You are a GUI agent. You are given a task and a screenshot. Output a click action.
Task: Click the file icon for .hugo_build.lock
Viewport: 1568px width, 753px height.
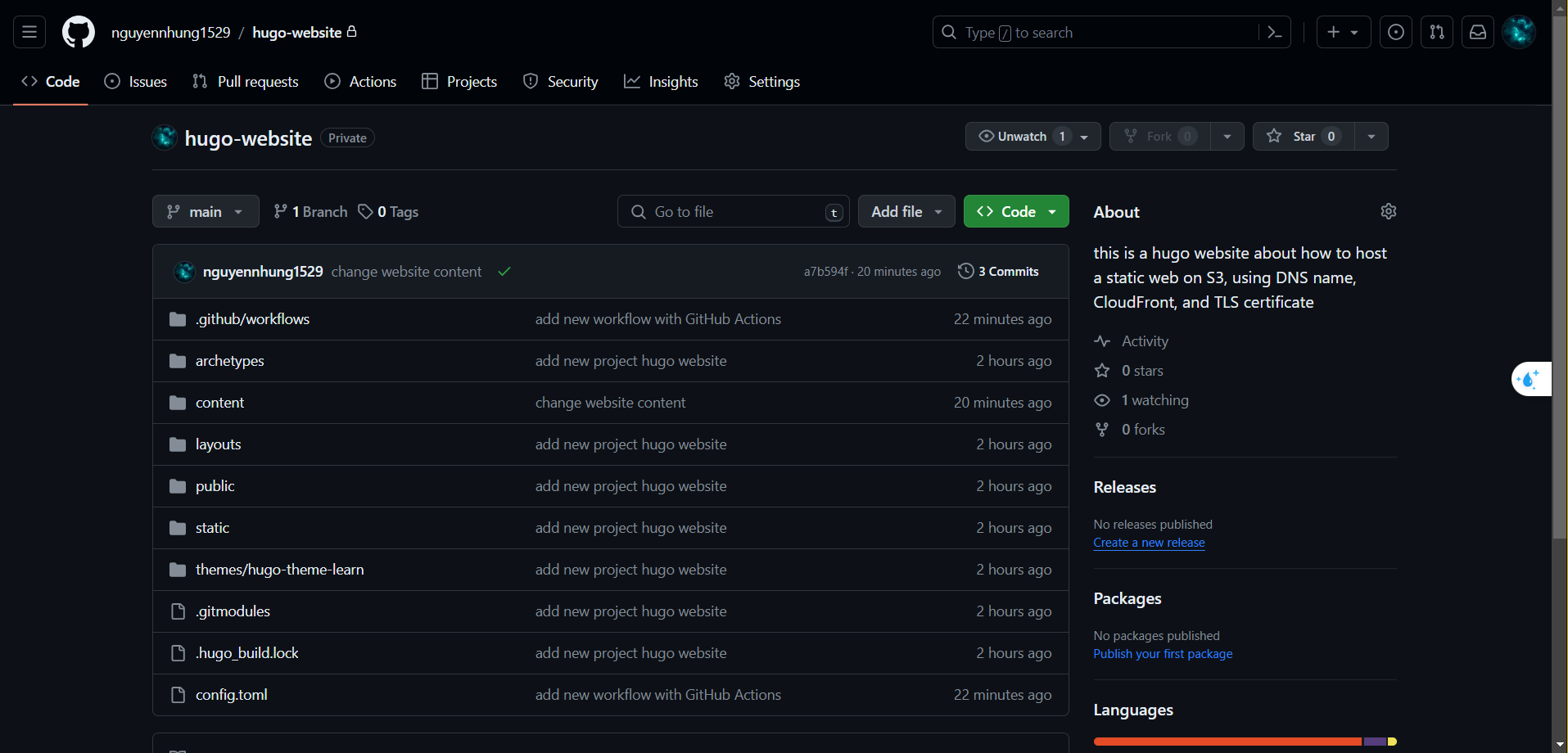(178, 653)
